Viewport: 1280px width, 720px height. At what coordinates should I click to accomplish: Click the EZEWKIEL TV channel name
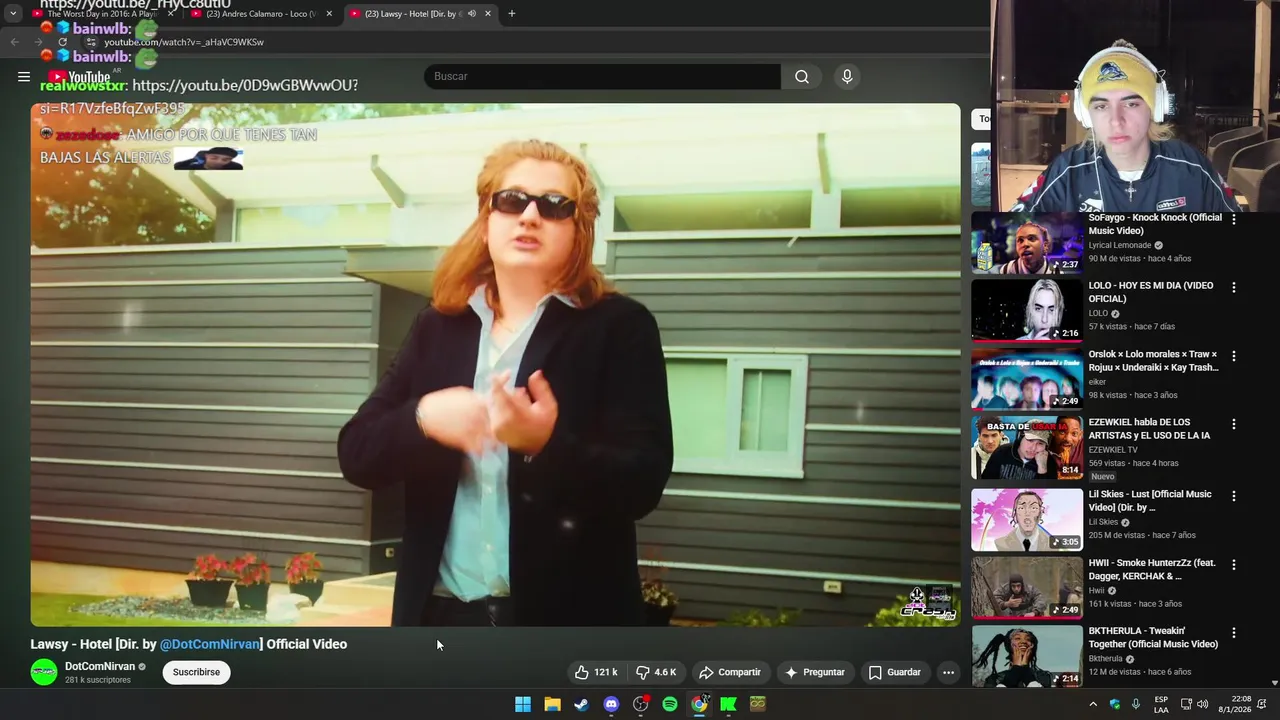[x=1113, y=450]
